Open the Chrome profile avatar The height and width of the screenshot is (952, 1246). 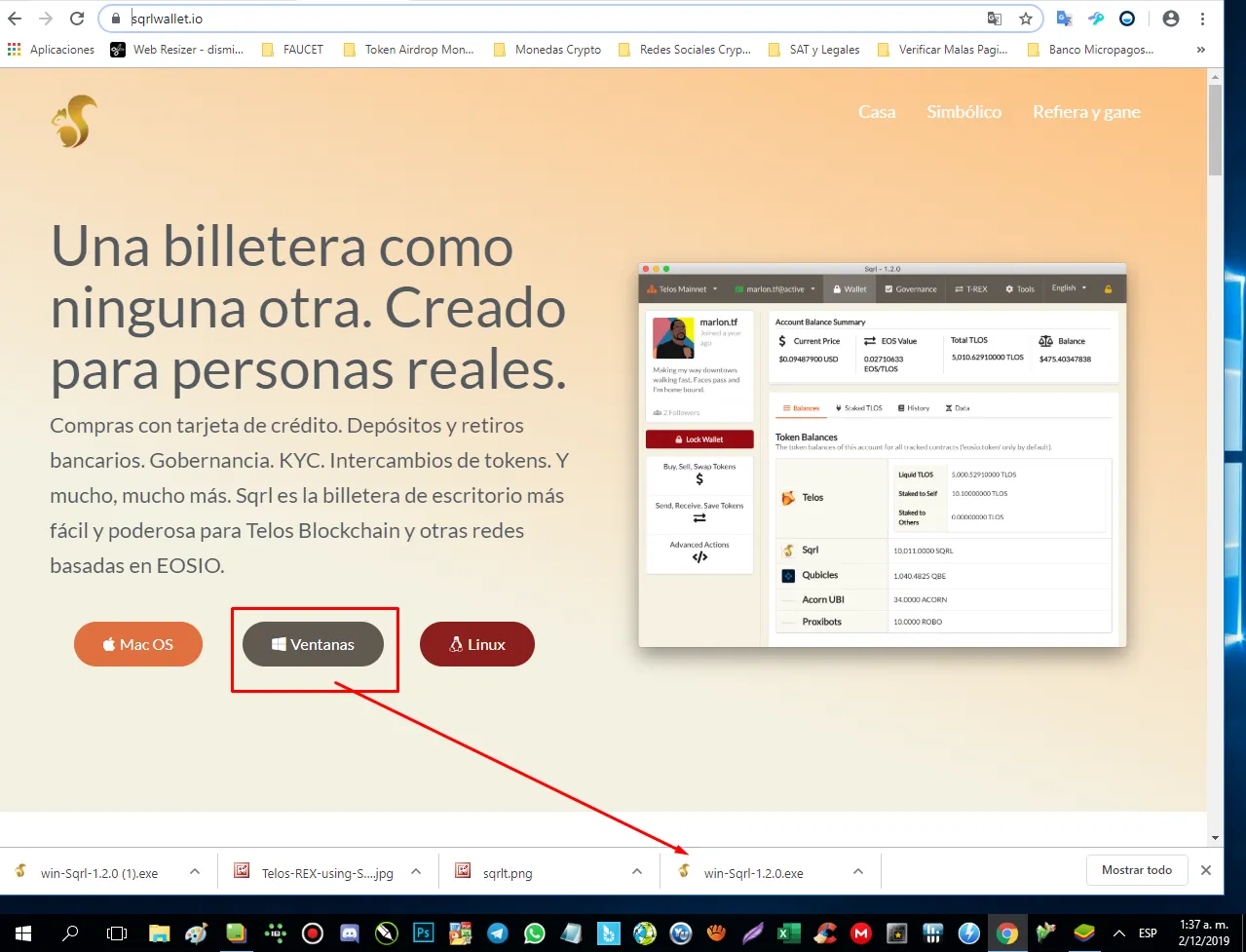[x=1171, y=19]
